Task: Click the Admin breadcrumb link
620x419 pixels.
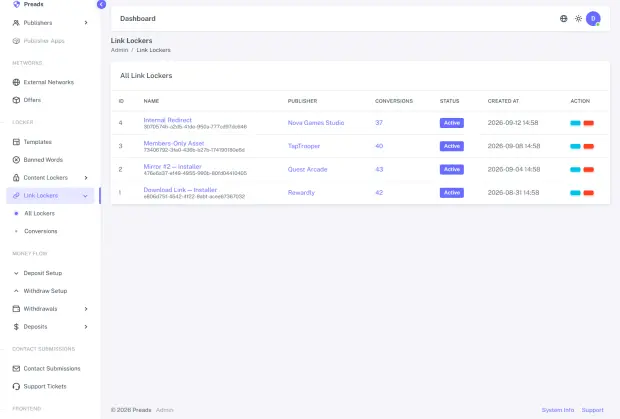Action: click(x=119, y=50)
